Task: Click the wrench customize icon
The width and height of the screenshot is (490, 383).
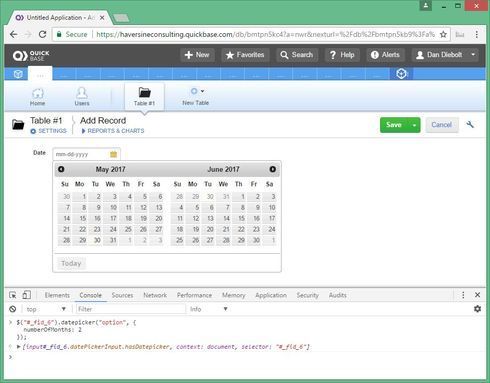Action: (470, 125)
